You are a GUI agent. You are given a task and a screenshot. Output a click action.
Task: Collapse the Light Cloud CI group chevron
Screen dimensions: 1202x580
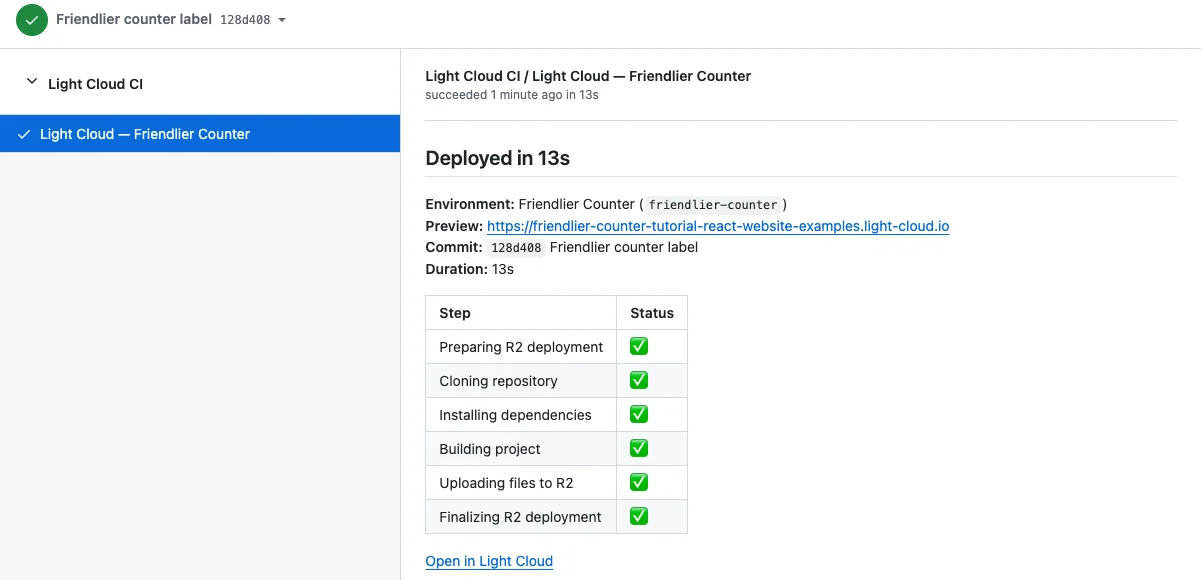click(x=31, y=83)
